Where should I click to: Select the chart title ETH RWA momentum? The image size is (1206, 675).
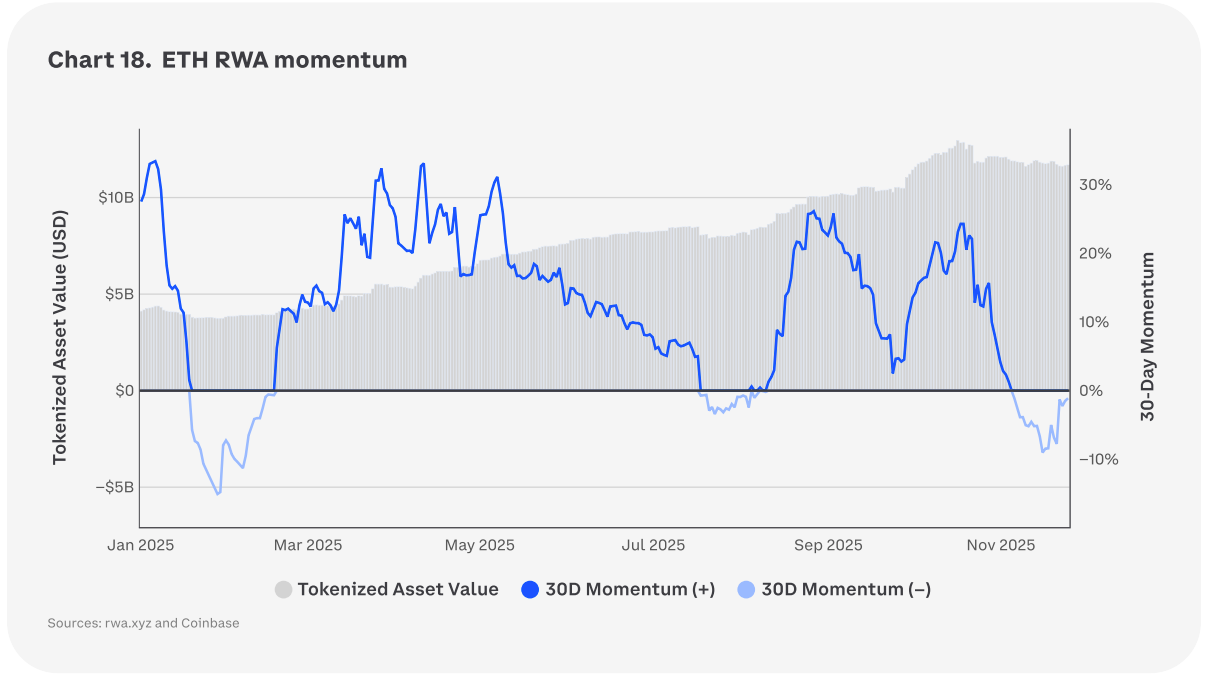pyautogui.click(x=227, y=60)
